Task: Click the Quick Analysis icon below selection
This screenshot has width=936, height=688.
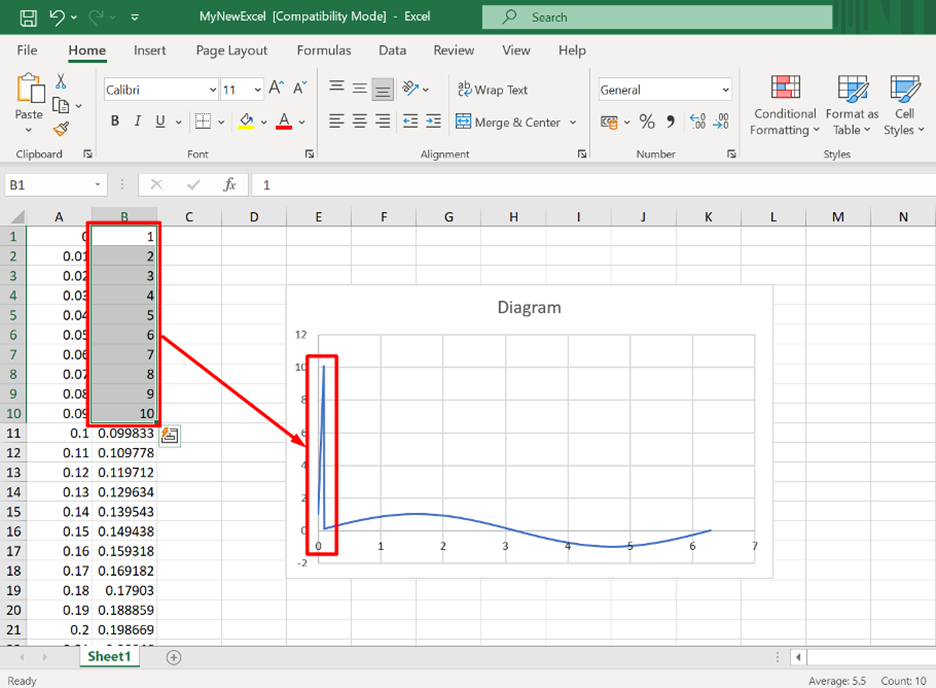Action: (x=170, y=436)
